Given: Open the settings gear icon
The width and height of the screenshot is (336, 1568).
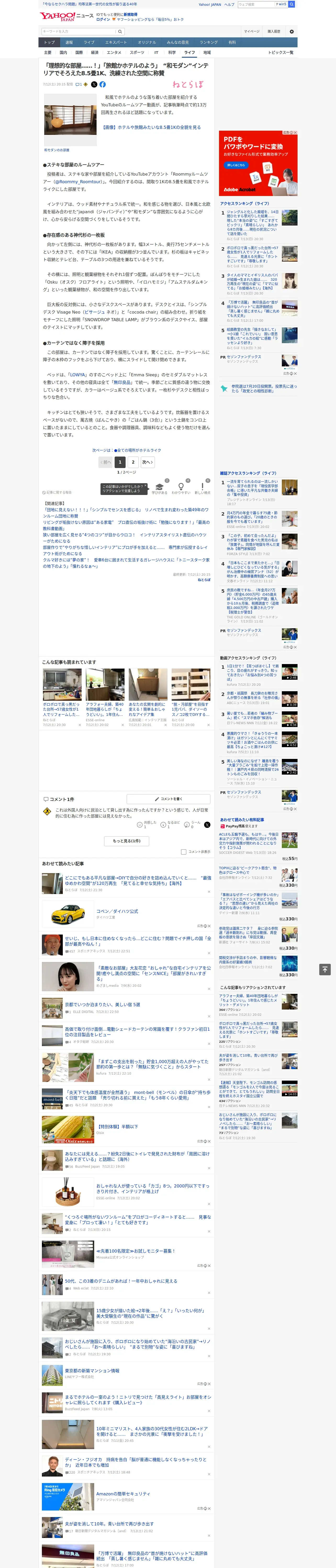Looking at the screenshot, I should click(x=292, y=32).
